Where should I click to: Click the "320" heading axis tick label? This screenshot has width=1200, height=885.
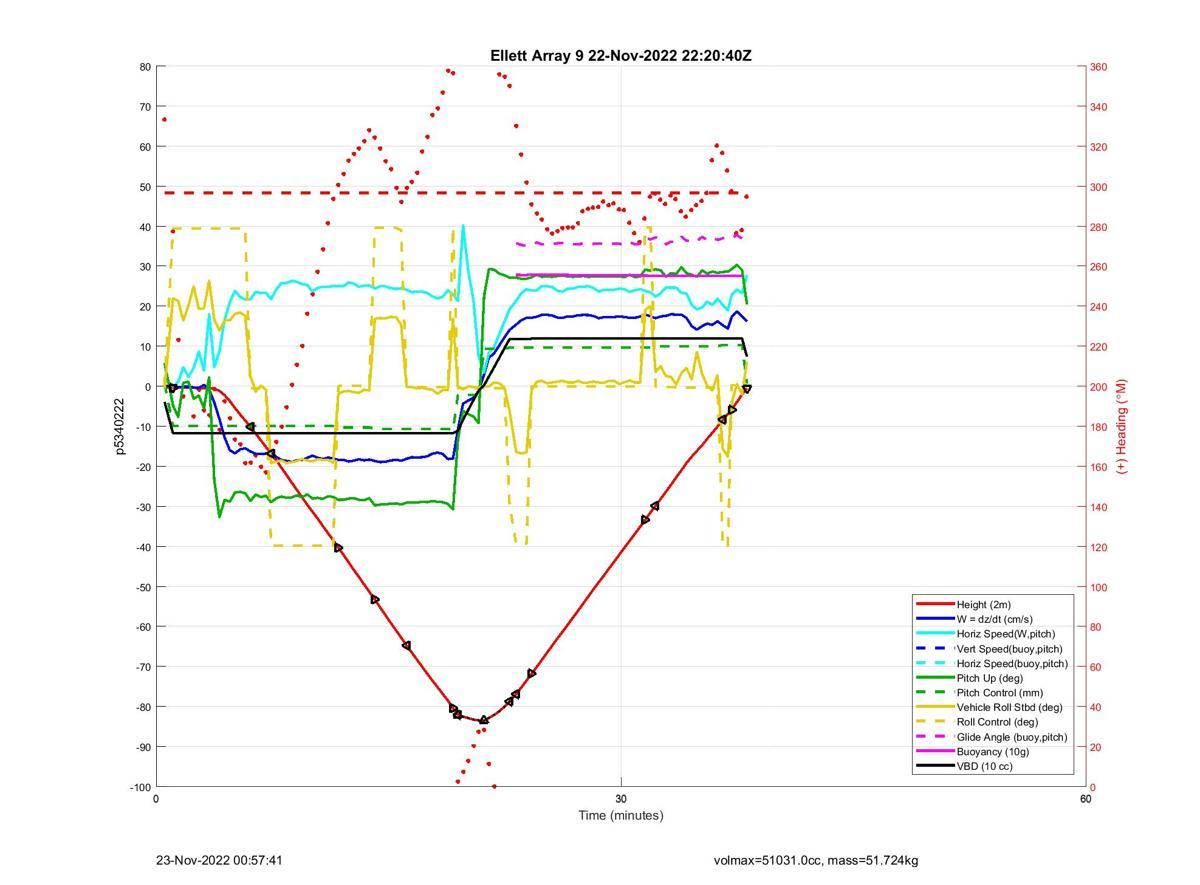click(1098, 147)
